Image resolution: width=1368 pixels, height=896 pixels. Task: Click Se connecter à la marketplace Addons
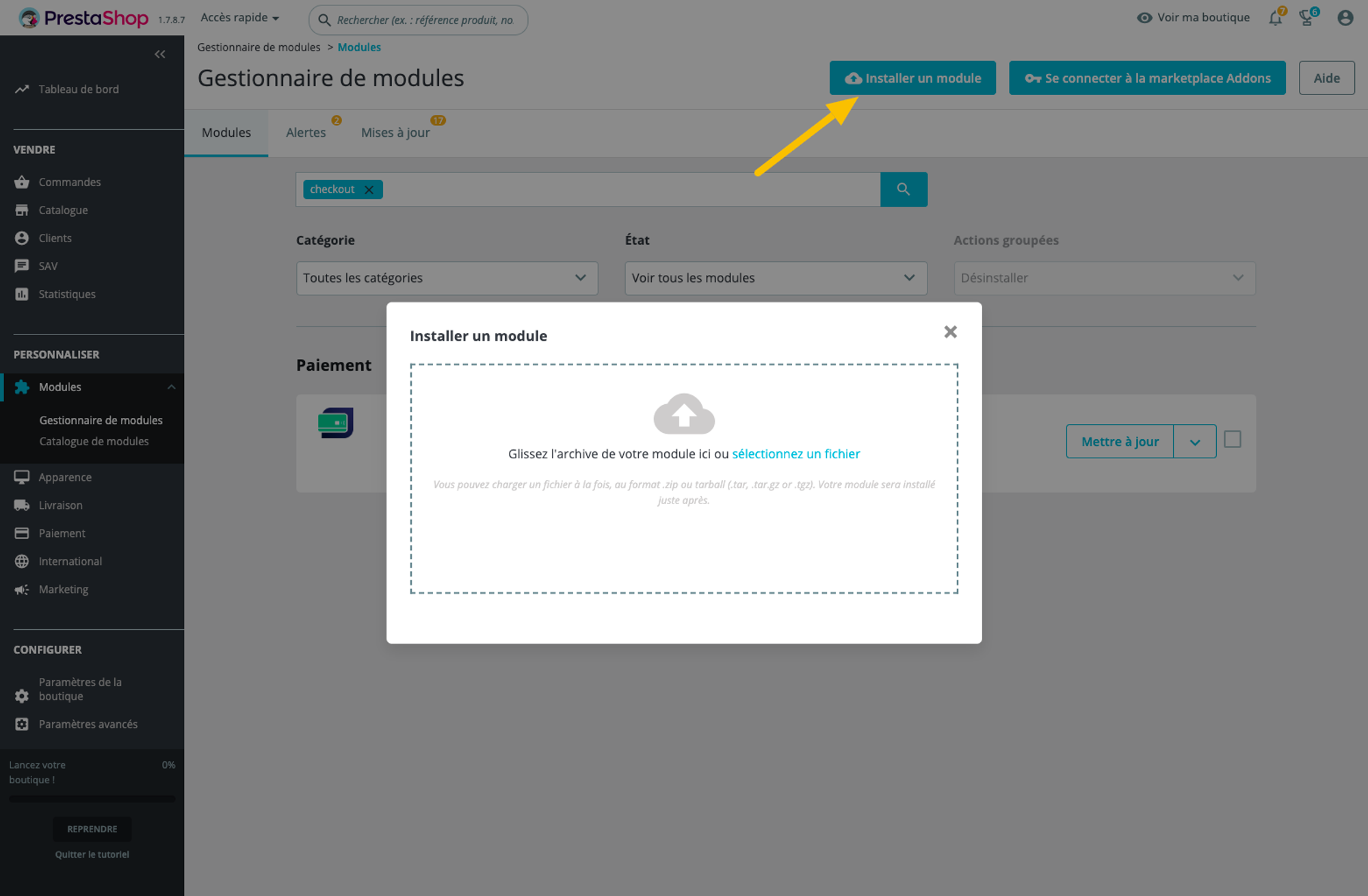[1147, 78]
